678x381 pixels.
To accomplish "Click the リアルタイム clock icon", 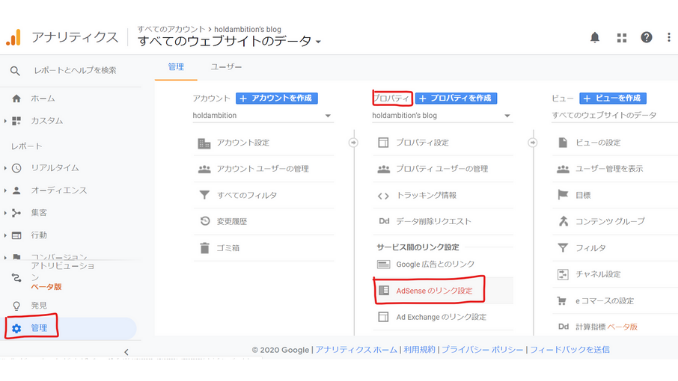I will point(16,168).
